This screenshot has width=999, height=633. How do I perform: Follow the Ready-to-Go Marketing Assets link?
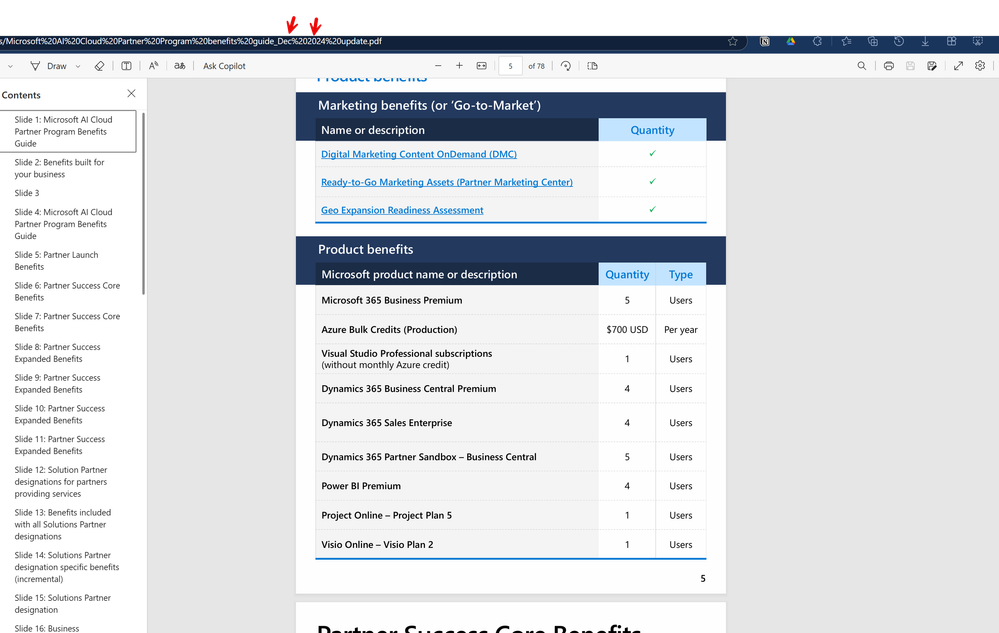tap(447, 182)
